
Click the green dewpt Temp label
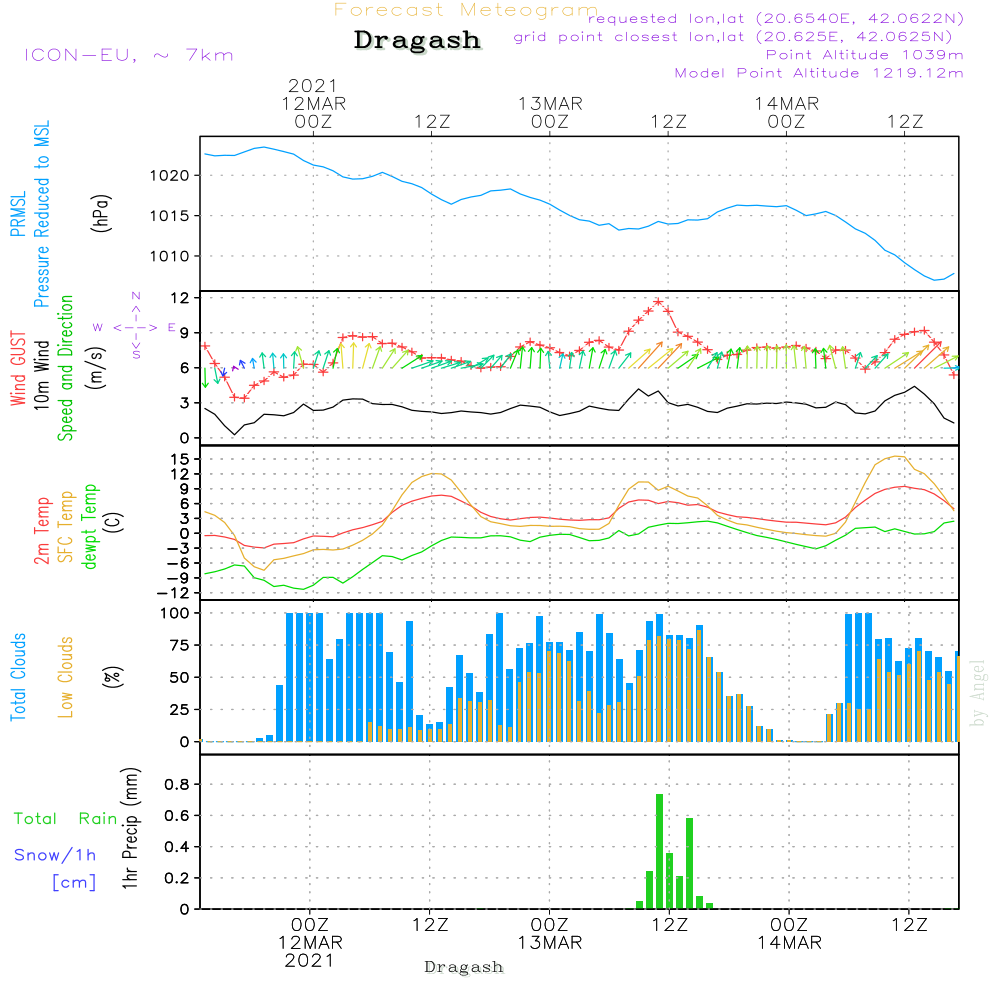pos(91,526)
